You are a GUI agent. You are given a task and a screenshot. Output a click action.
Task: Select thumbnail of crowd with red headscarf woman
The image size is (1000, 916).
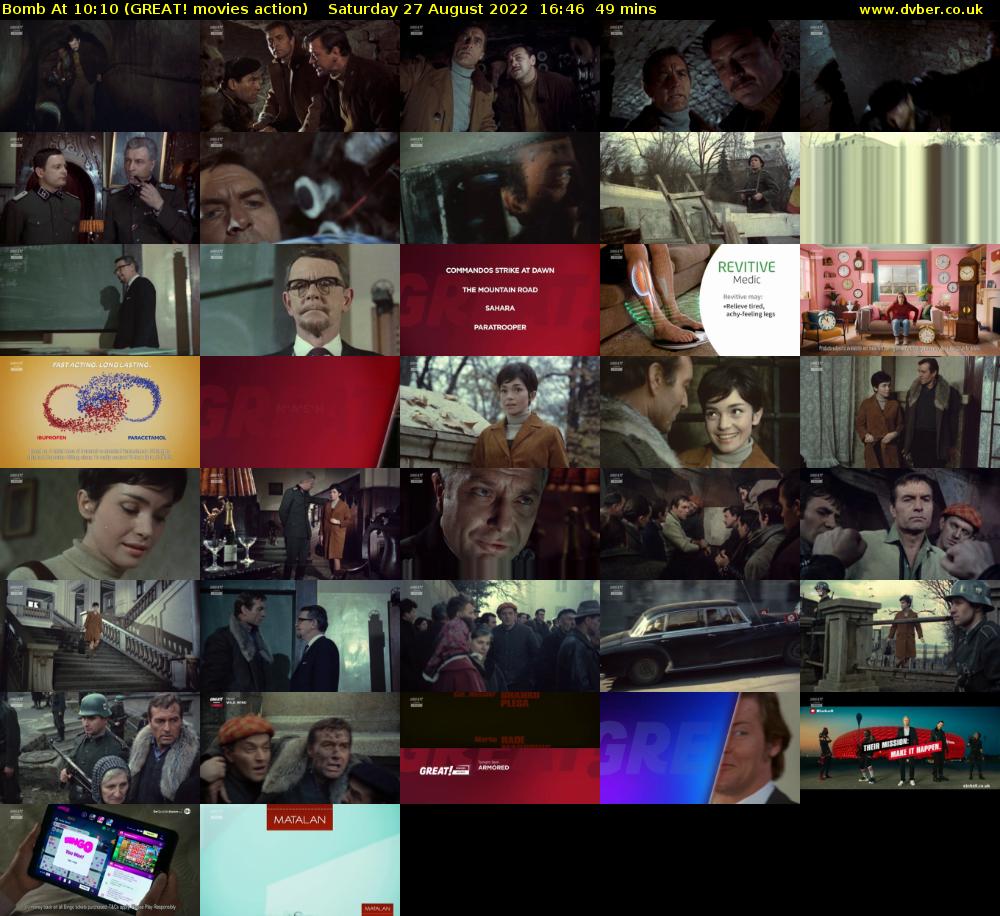click(500, 636)
